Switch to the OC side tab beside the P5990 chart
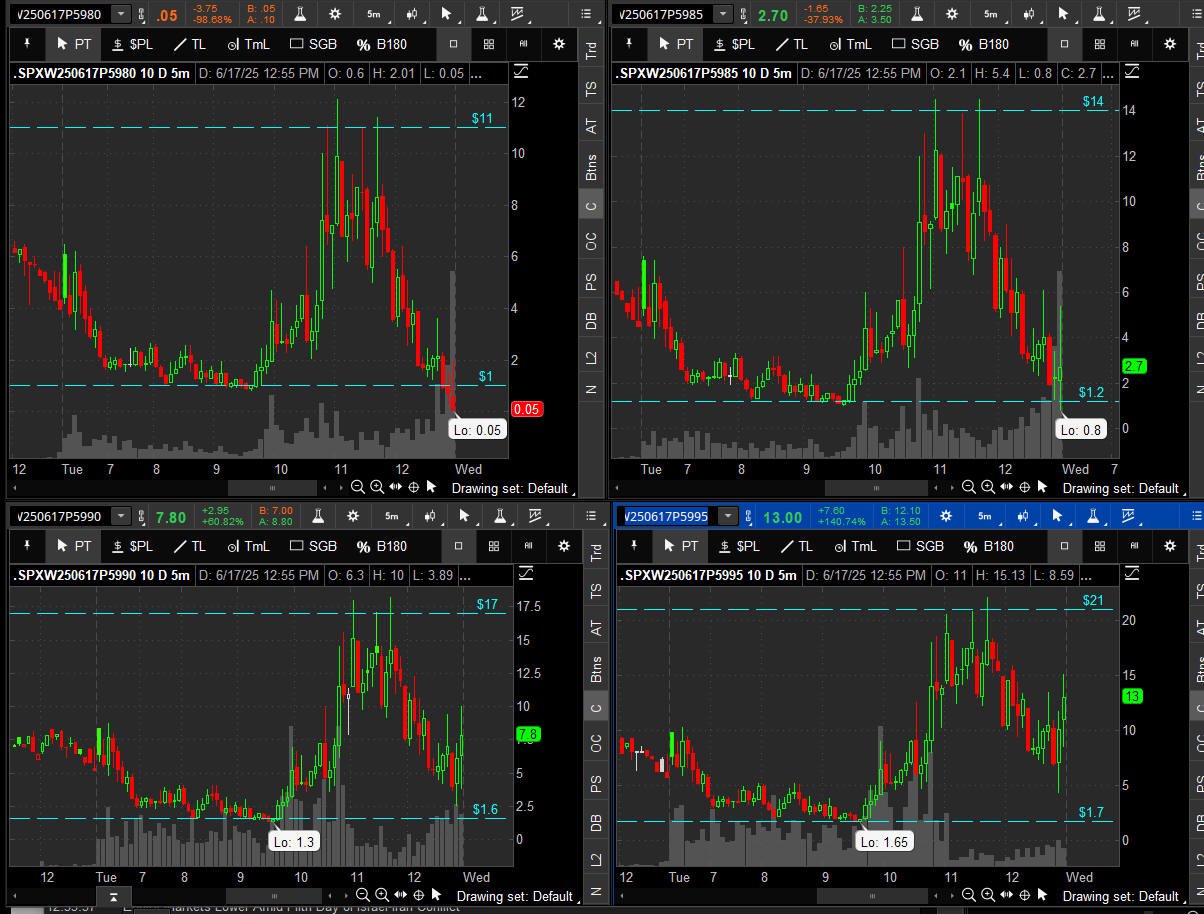1204x914 pixels. point(596,743)
